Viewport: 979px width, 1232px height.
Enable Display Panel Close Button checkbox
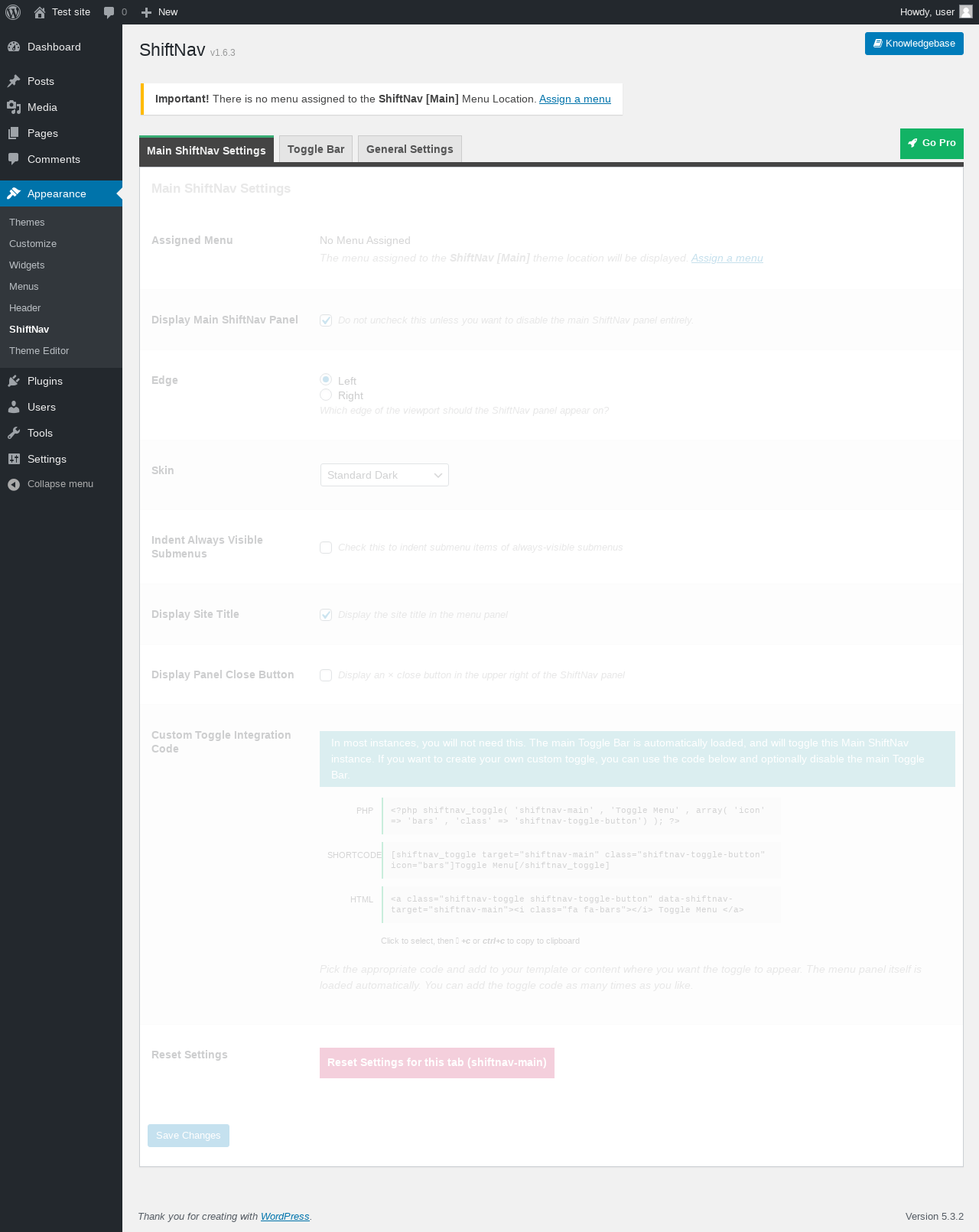tap(326, 675)
